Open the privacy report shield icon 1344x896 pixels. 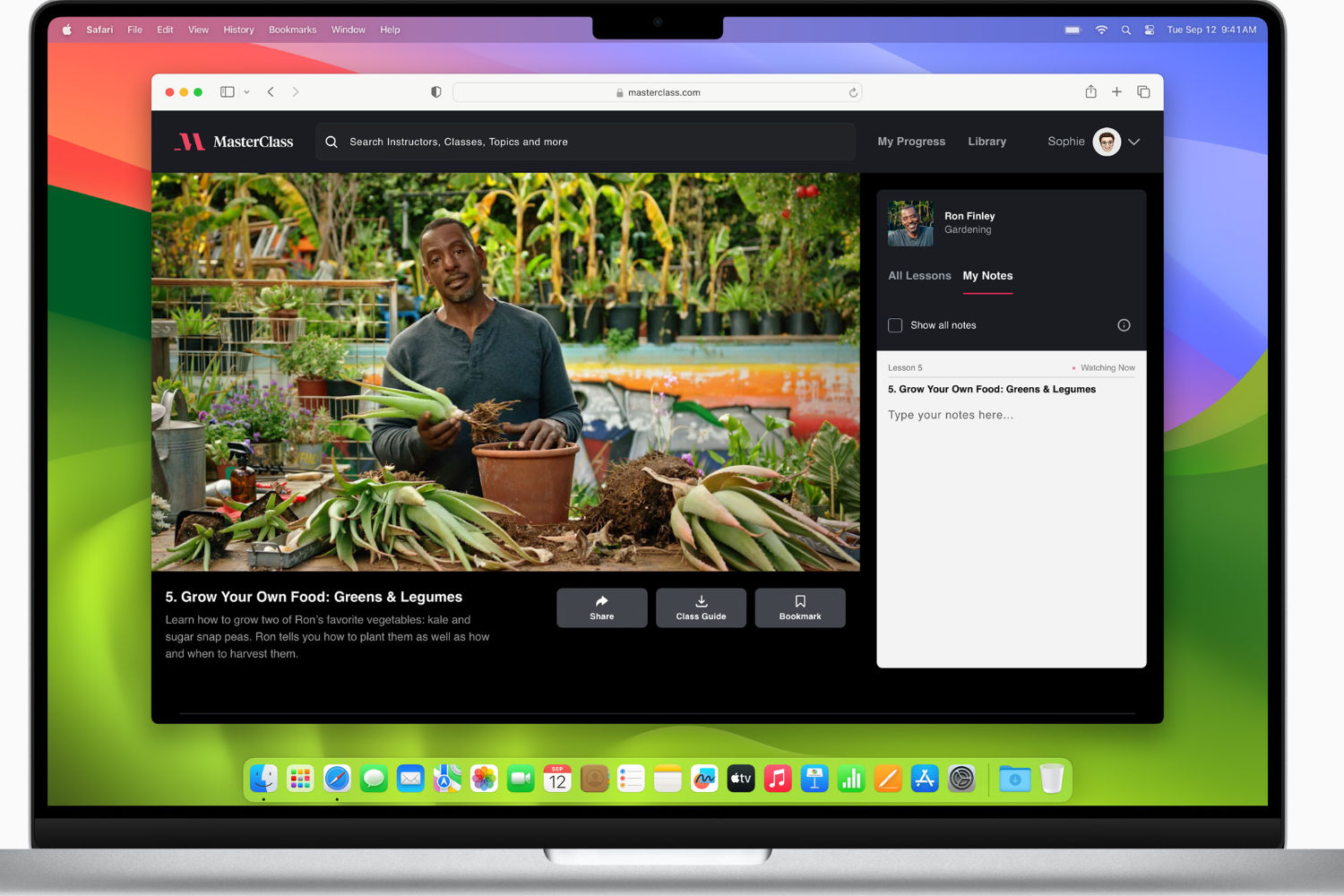coord(436,92)
